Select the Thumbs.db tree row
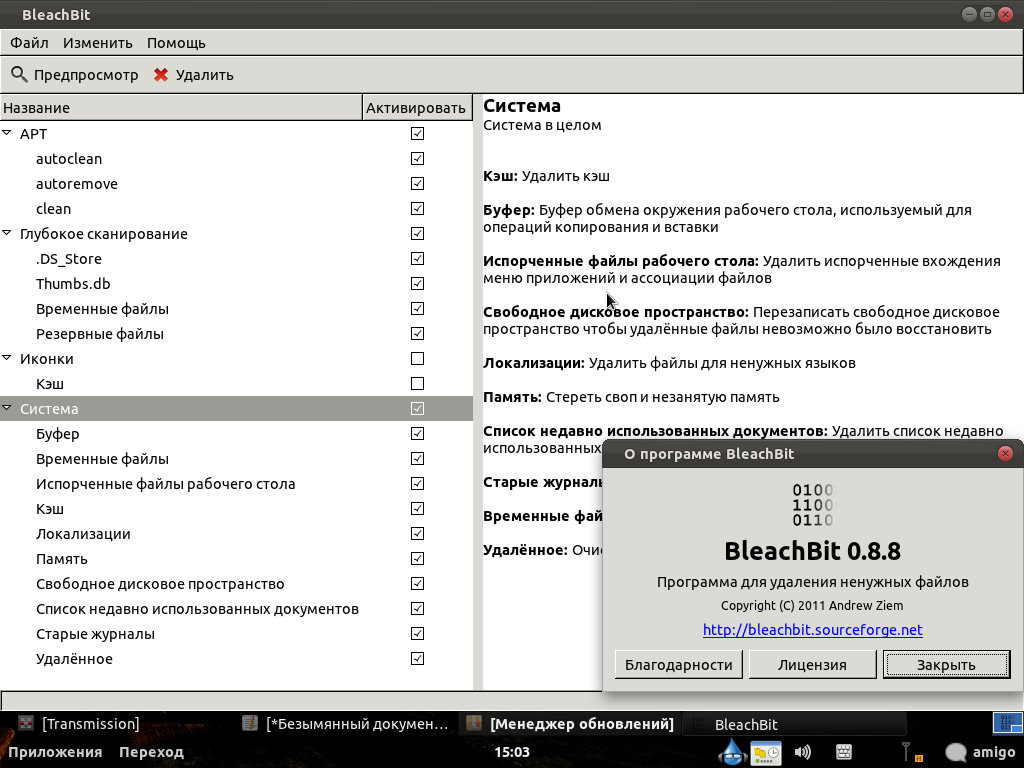The height and width of the screenshot is (768, 1024). pos(236,283)
